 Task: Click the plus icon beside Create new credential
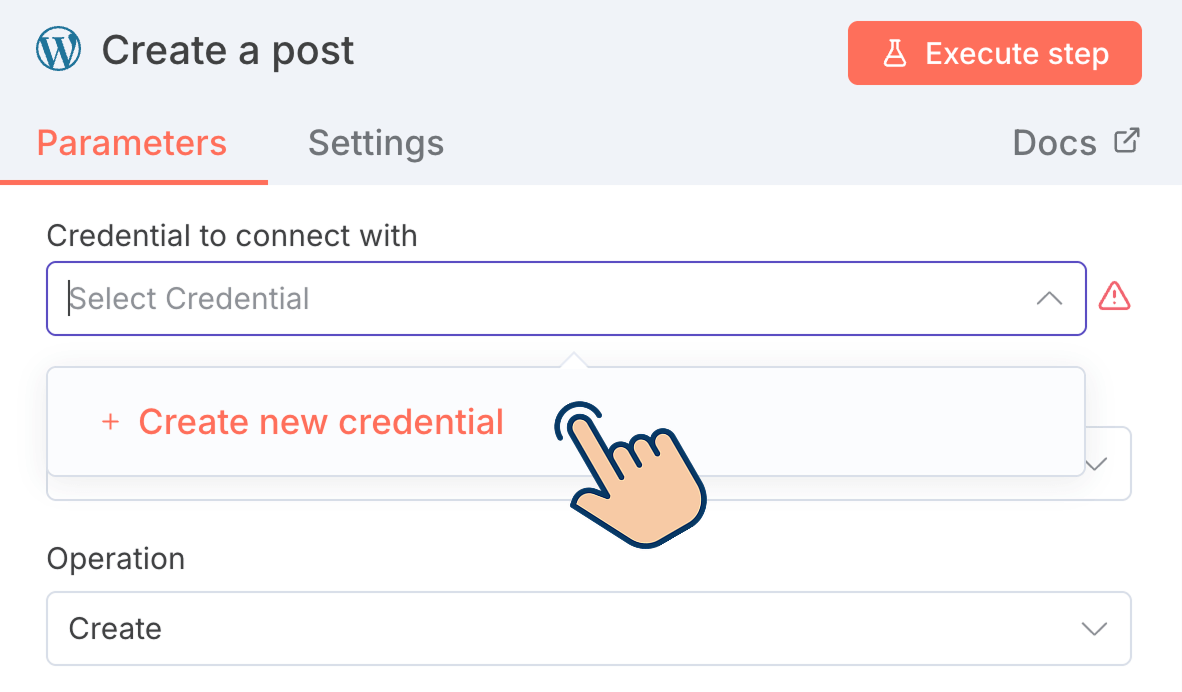[109, 422]
